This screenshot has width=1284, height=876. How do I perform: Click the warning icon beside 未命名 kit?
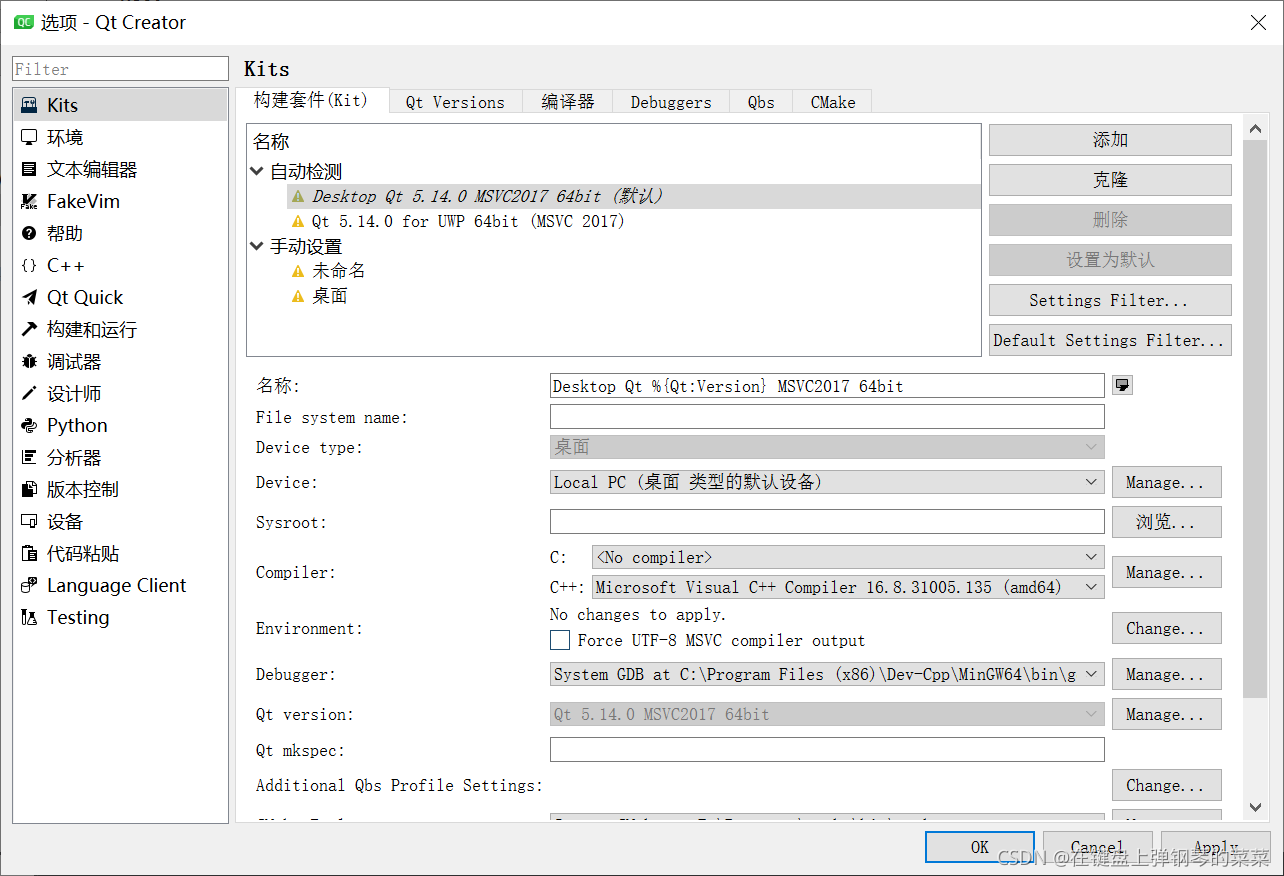[x=297, y=271]
